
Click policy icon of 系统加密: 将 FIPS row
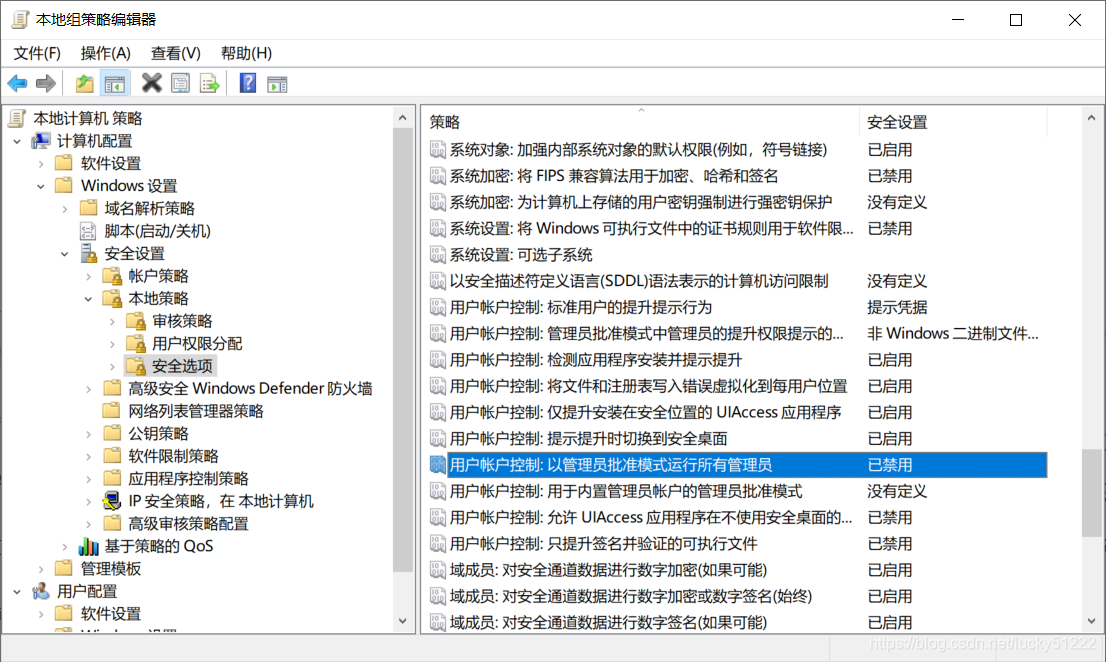[437, 176]
